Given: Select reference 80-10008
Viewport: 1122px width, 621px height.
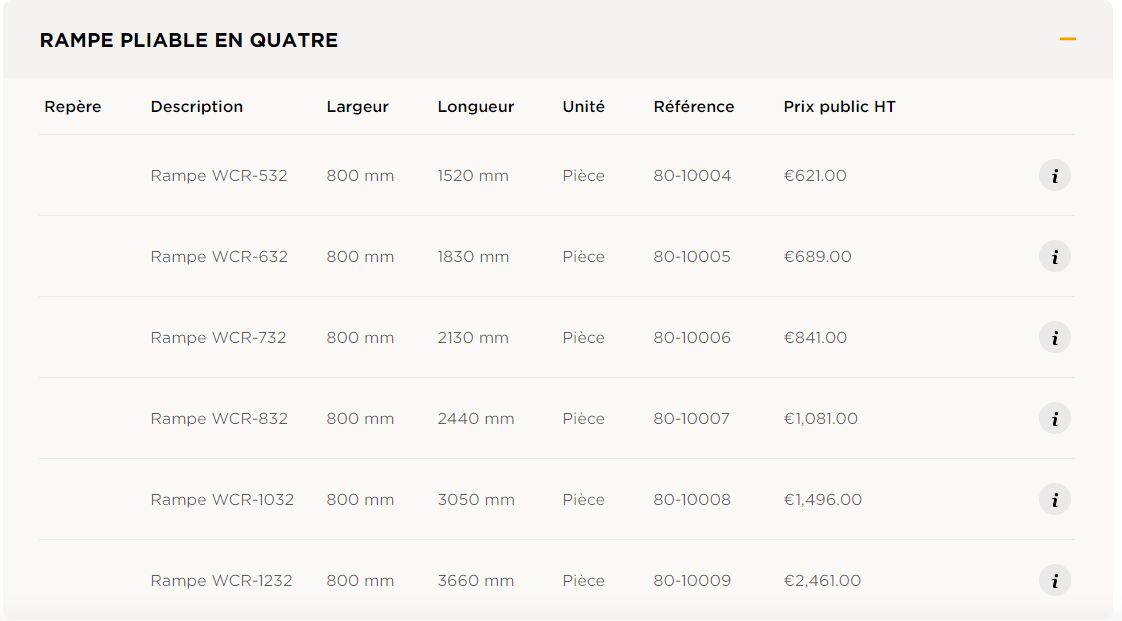Looking at the screenshot, I should coord(692,500).
